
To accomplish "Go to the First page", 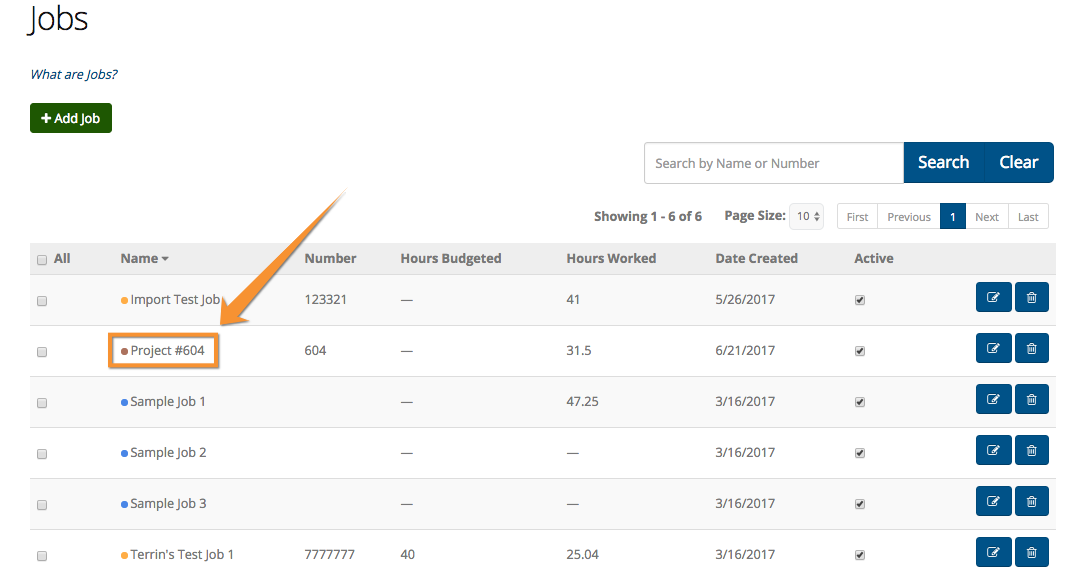I will pyautogui.click(x=857, y=216).
